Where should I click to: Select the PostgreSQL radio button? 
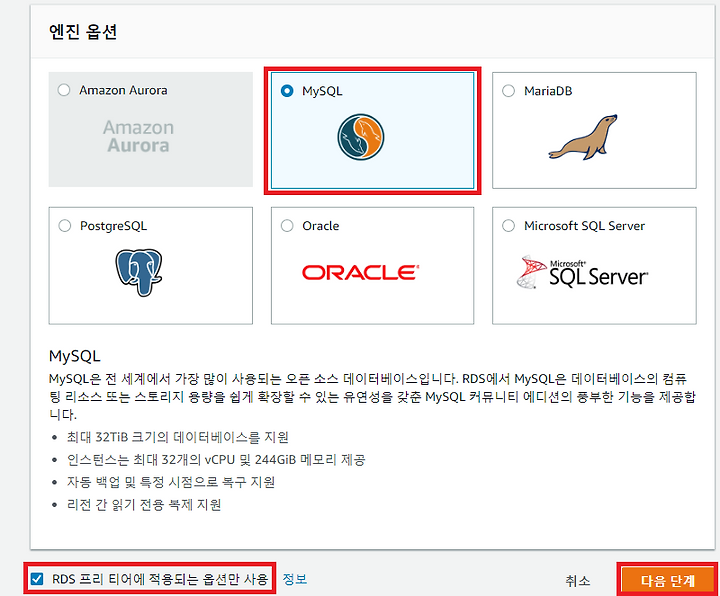click(65, 225)
